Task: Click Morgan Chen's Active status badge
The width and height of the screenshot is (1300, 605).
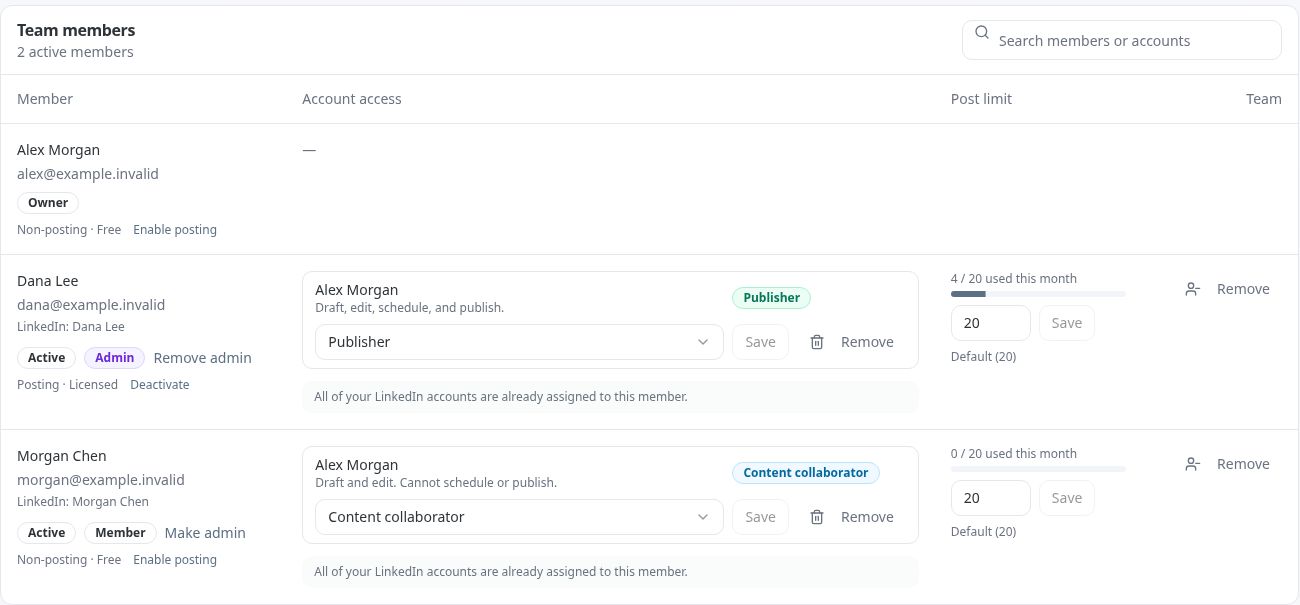Action: coord(46,533)
